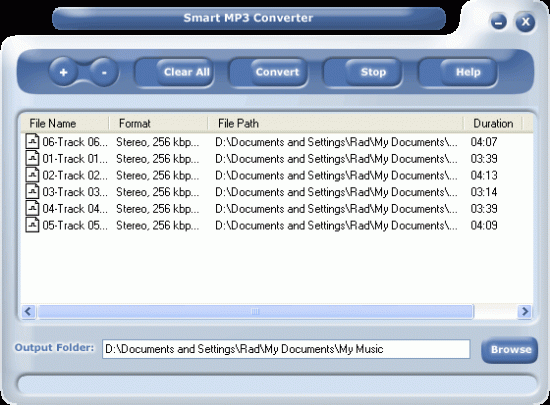
Task: Sort by the File Name column header
Action: click(65, 123)
